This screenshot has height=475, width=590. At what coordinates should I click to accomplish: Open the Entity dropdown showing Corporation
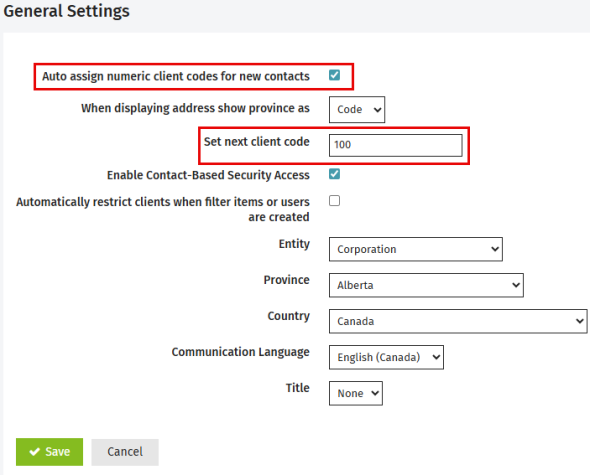(415, 249)
